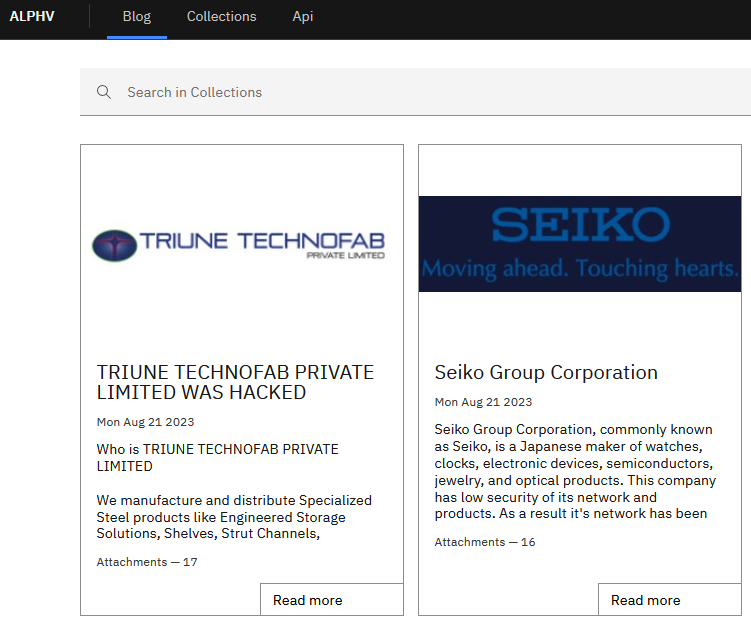Click the Seiko post date Mon Aug 21 2023
Image resolution: width=751 pixels, height=624 pixels.
pos(483,402)
